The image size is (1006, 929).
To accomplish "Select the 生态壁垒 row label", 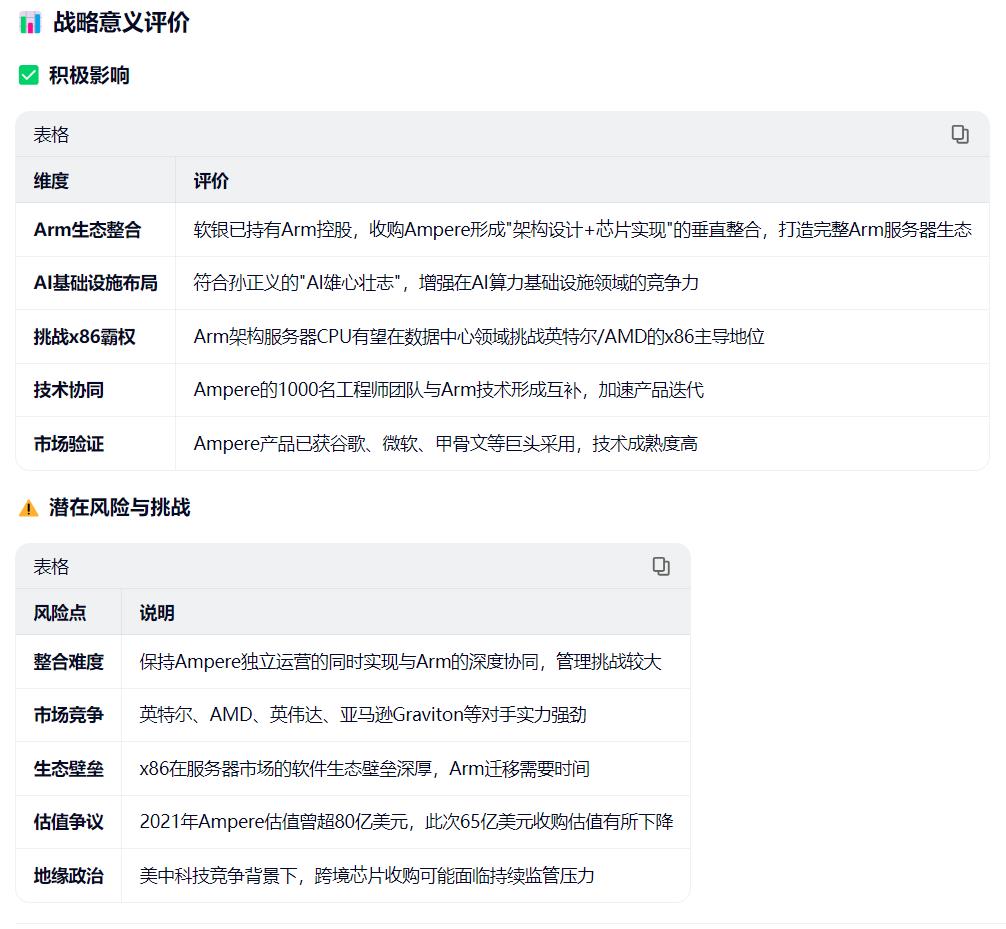I will (69, 769).
